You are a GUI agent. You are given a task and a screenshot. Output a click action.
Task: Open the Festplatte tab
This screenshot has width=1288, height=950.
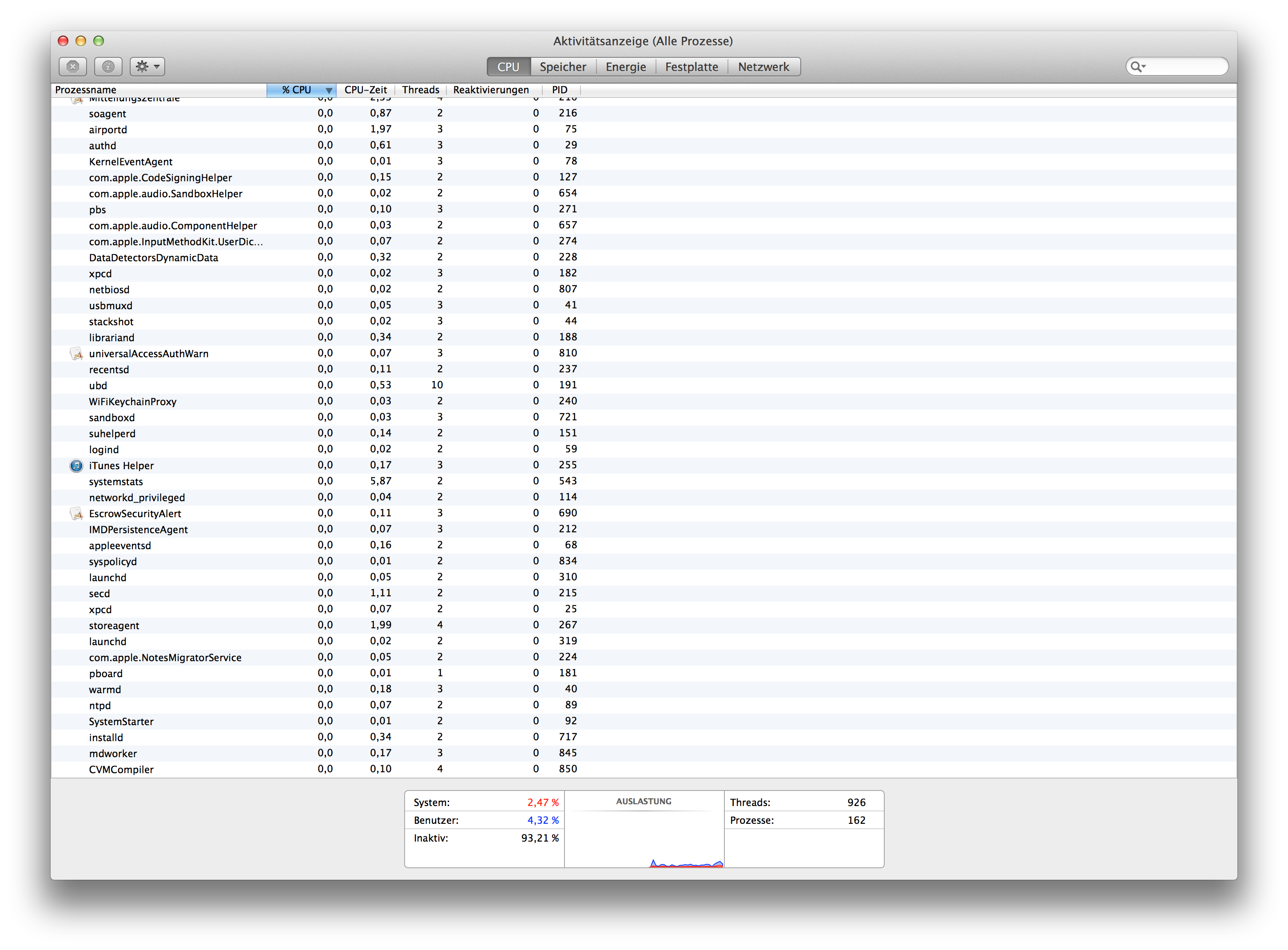pyautogui.click(x=692, y=67)
